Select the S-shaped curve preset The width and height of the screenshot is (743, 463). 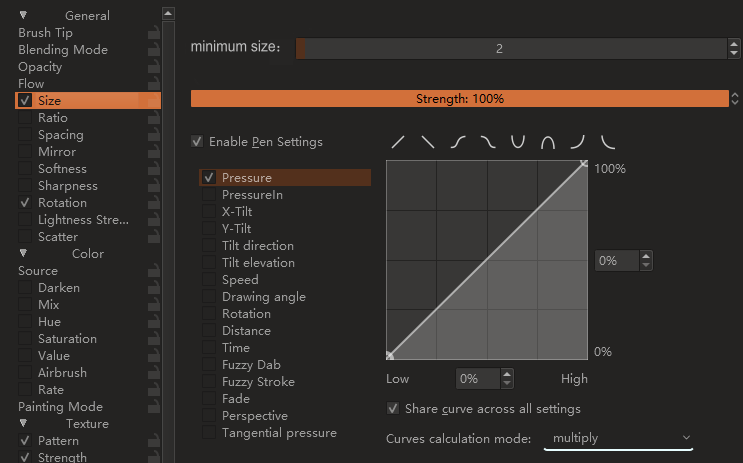click(x=458, y=142)
